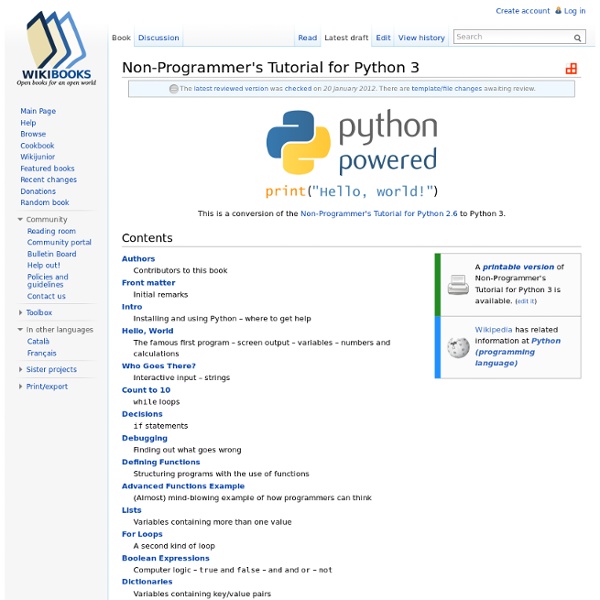Image resolution: width=600 pixels, height=600 pixels.
Task: Switch to the Book tab
Action: [x=121, y=38]
